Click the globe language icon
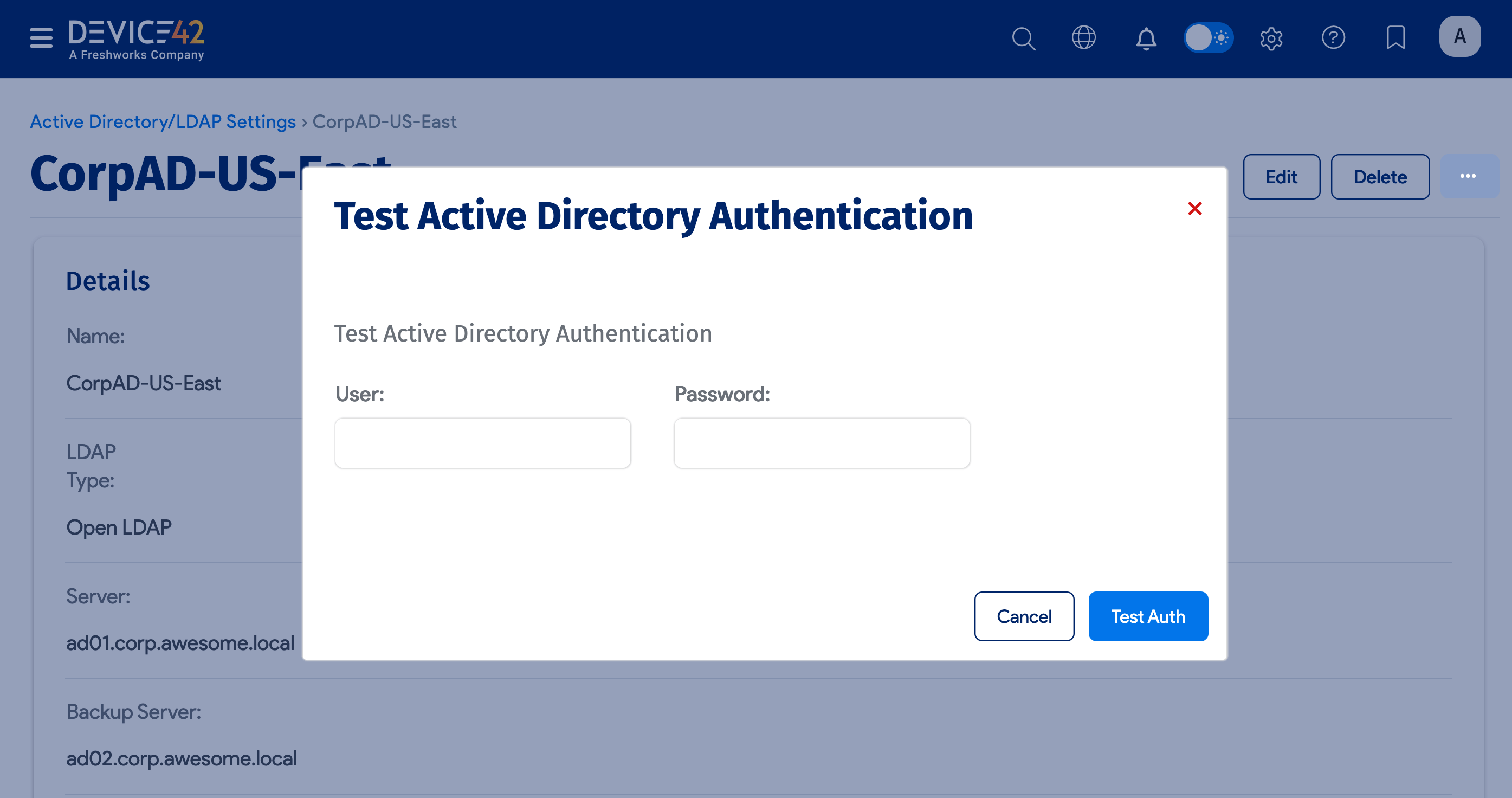1512x798 pixels. point(1083,38)
